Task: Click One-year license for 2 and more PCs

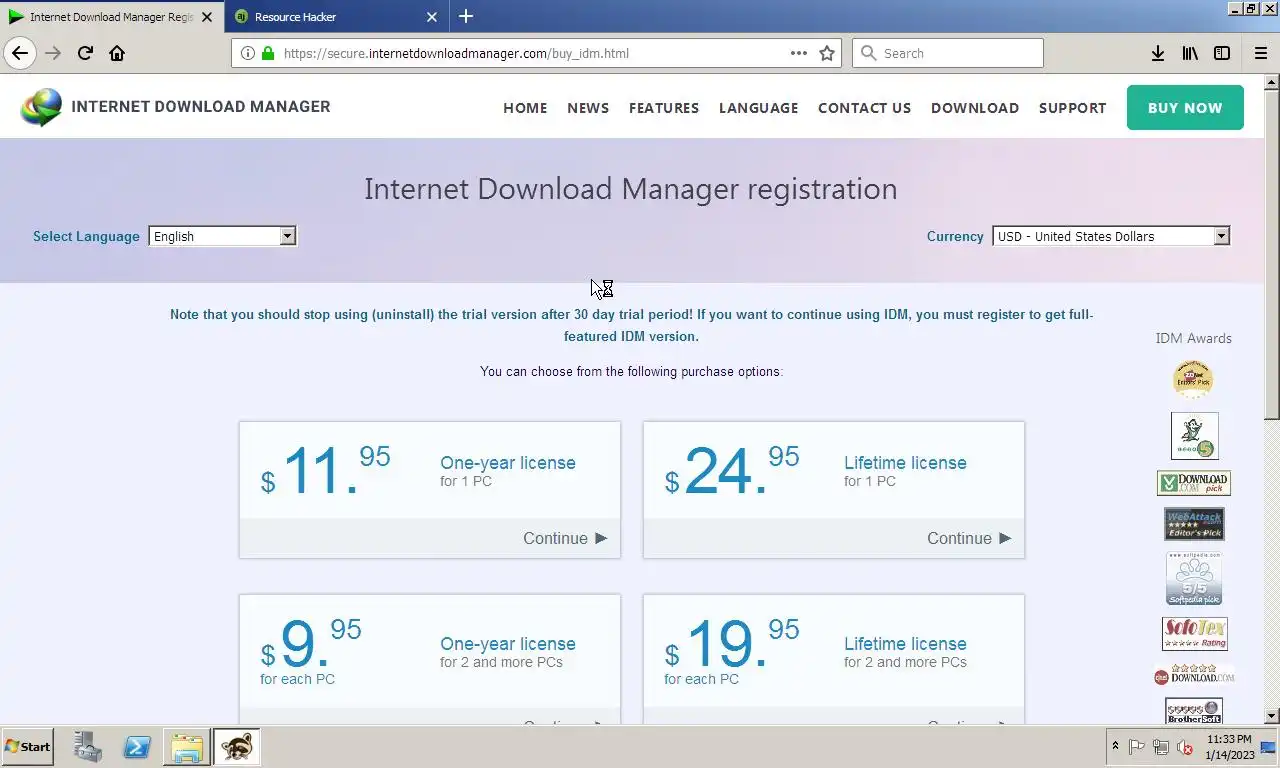Action: point(508,652)
